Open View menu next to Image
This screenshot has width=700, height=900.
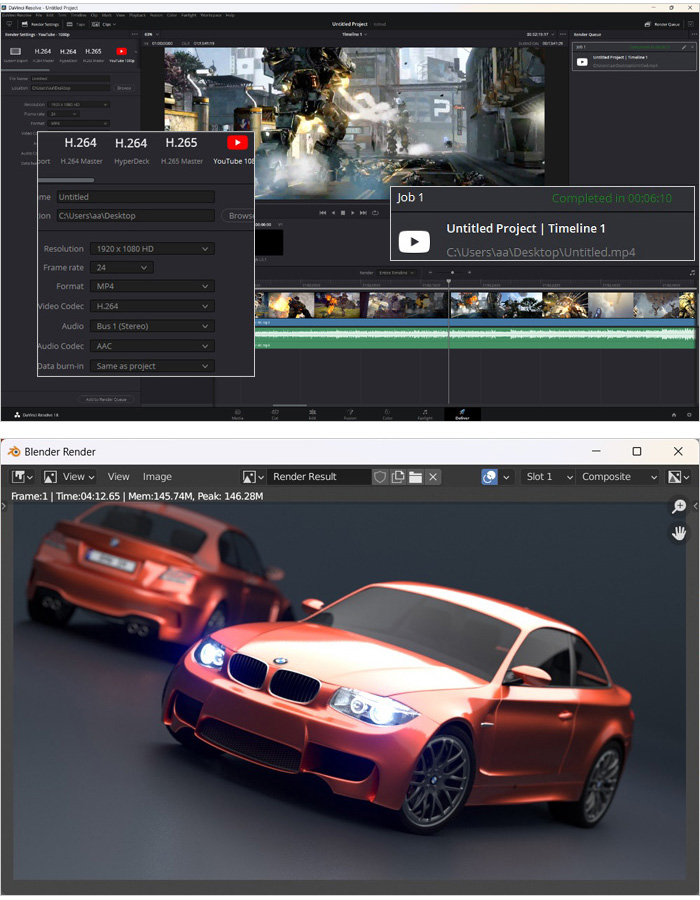click(118, 476)
